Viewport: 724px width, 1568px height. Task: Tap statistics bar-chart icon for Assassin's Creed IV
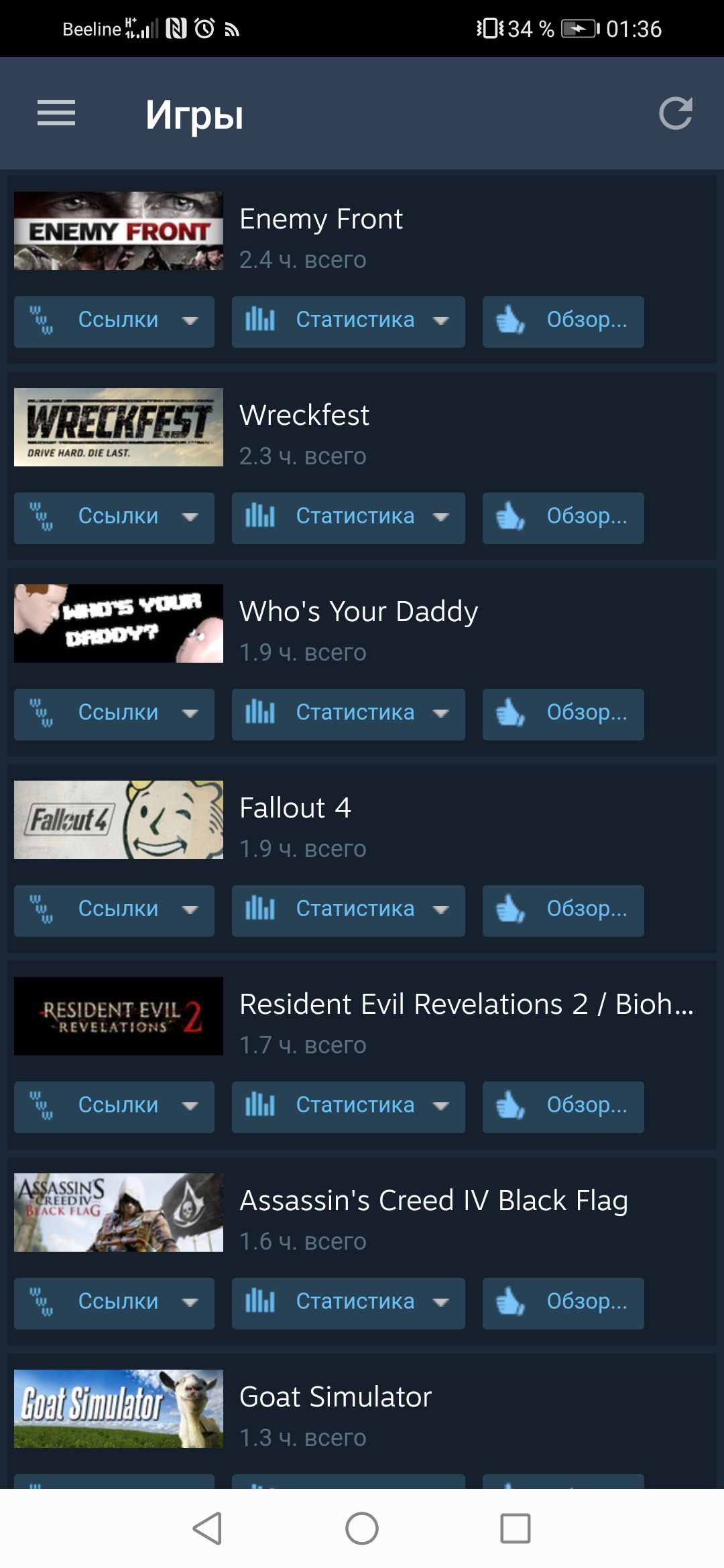[260, 1301]
